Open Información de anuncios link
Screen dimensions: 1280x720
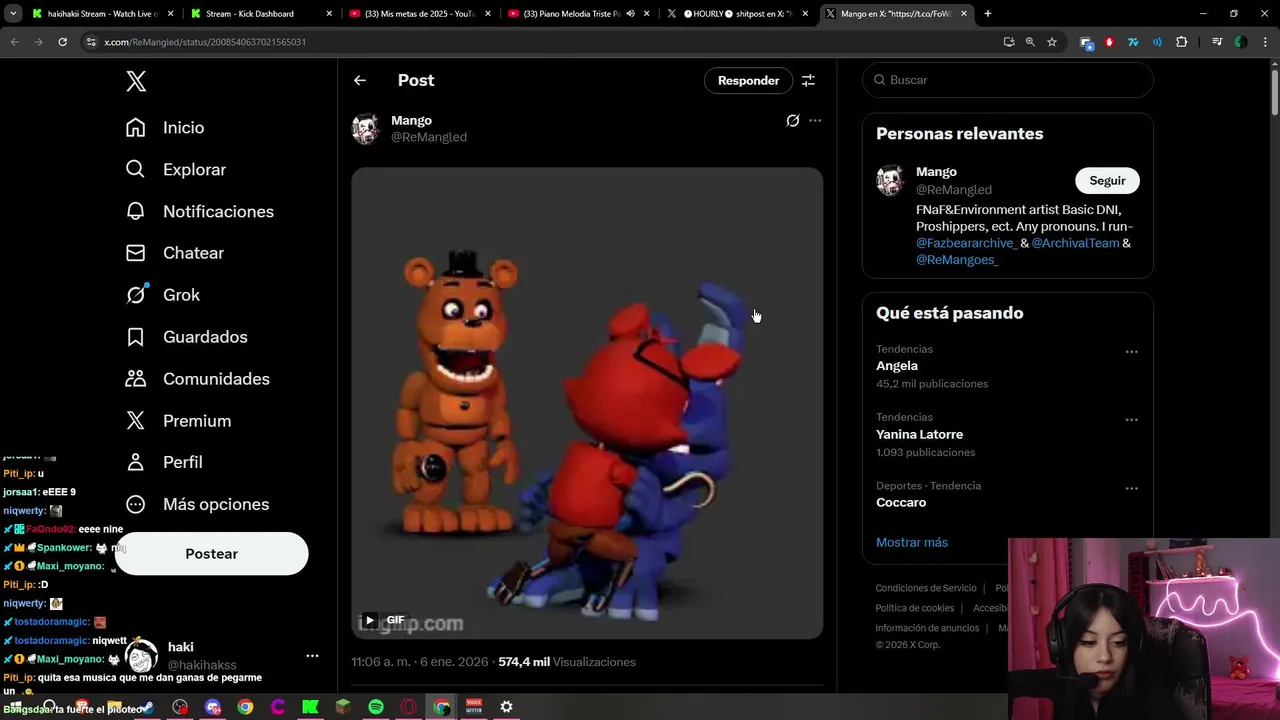[x=927, y=628]
